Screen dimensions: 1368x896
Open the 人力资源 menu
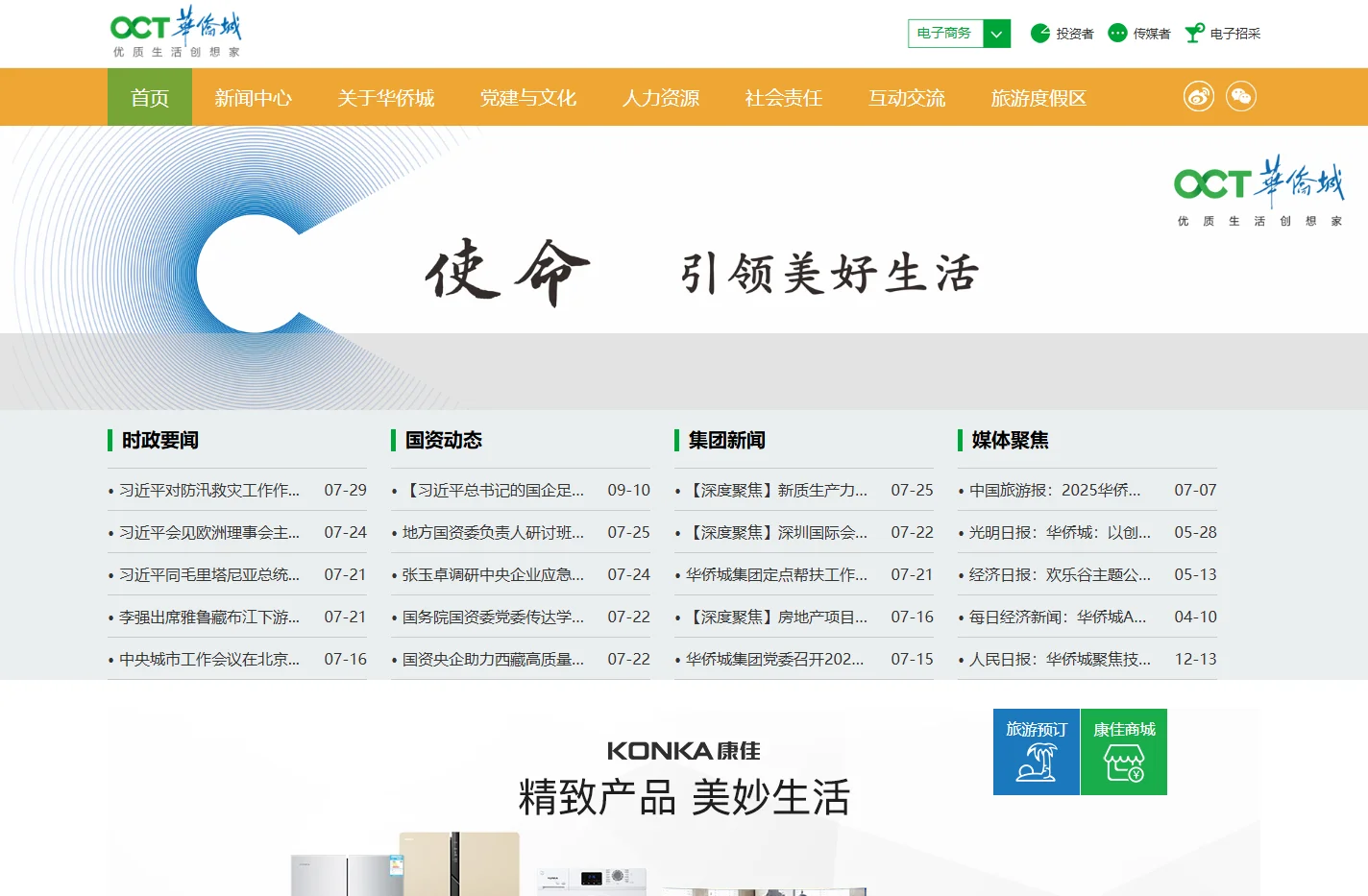661,97
